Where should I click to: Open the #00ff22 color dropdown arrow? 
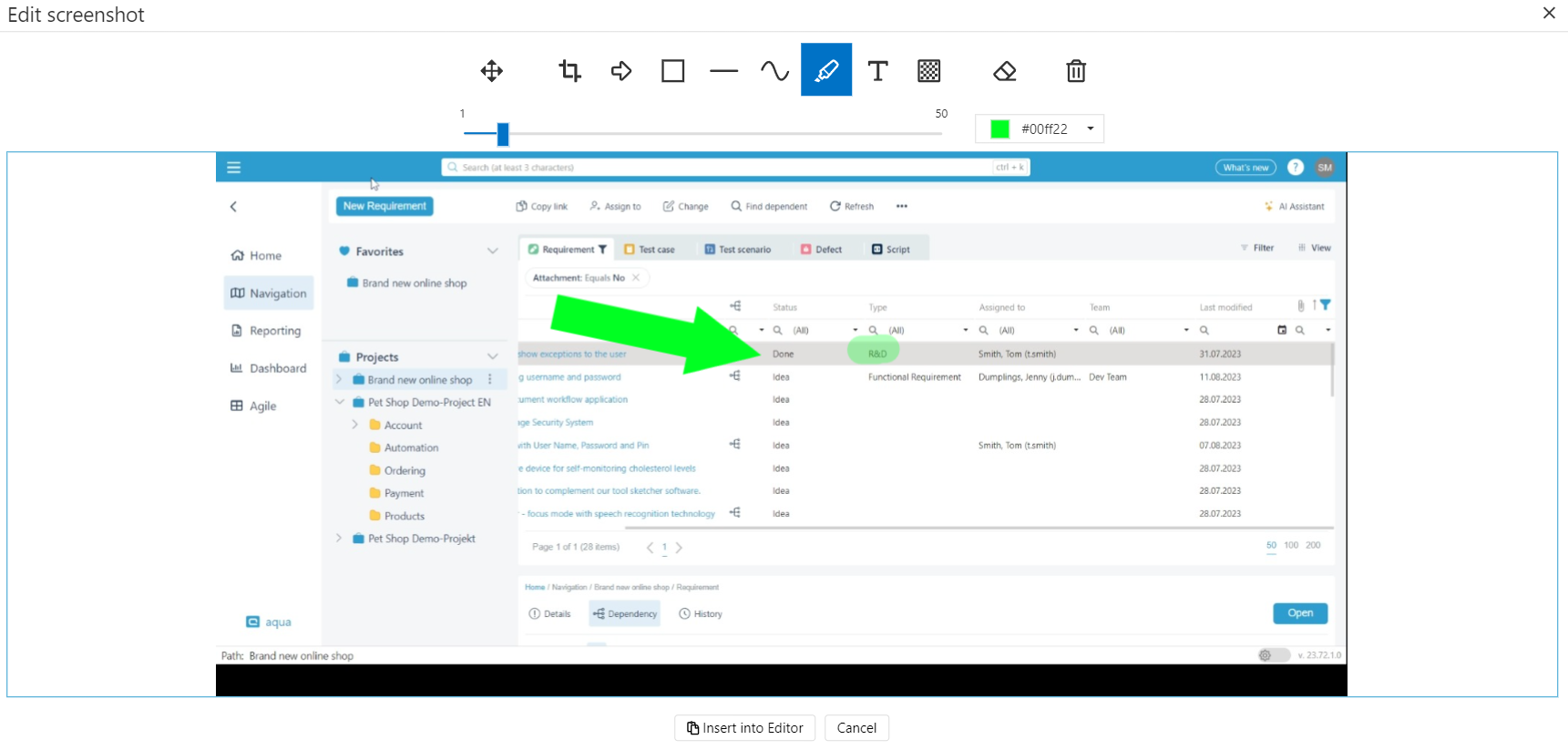tap(1090, 129)
